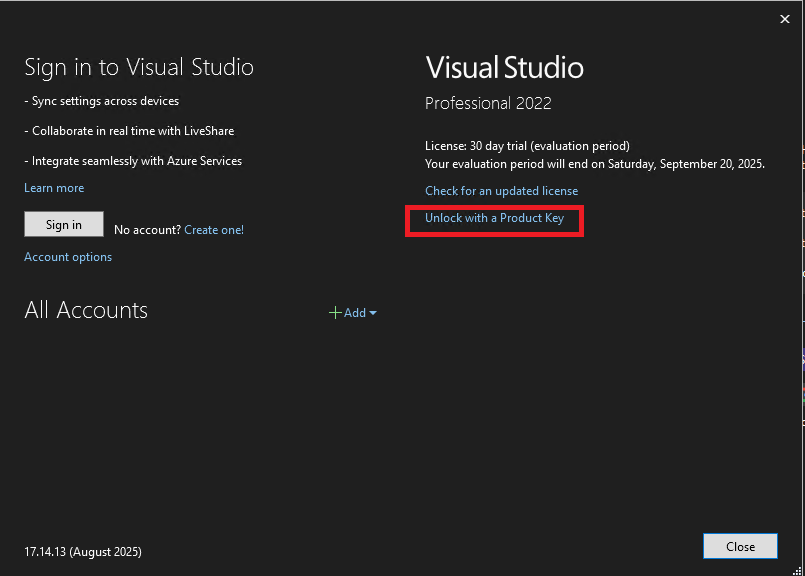Screen dimensions: 805x576
Task: Click the Close button at bottom
Action: tap(740, 546)
